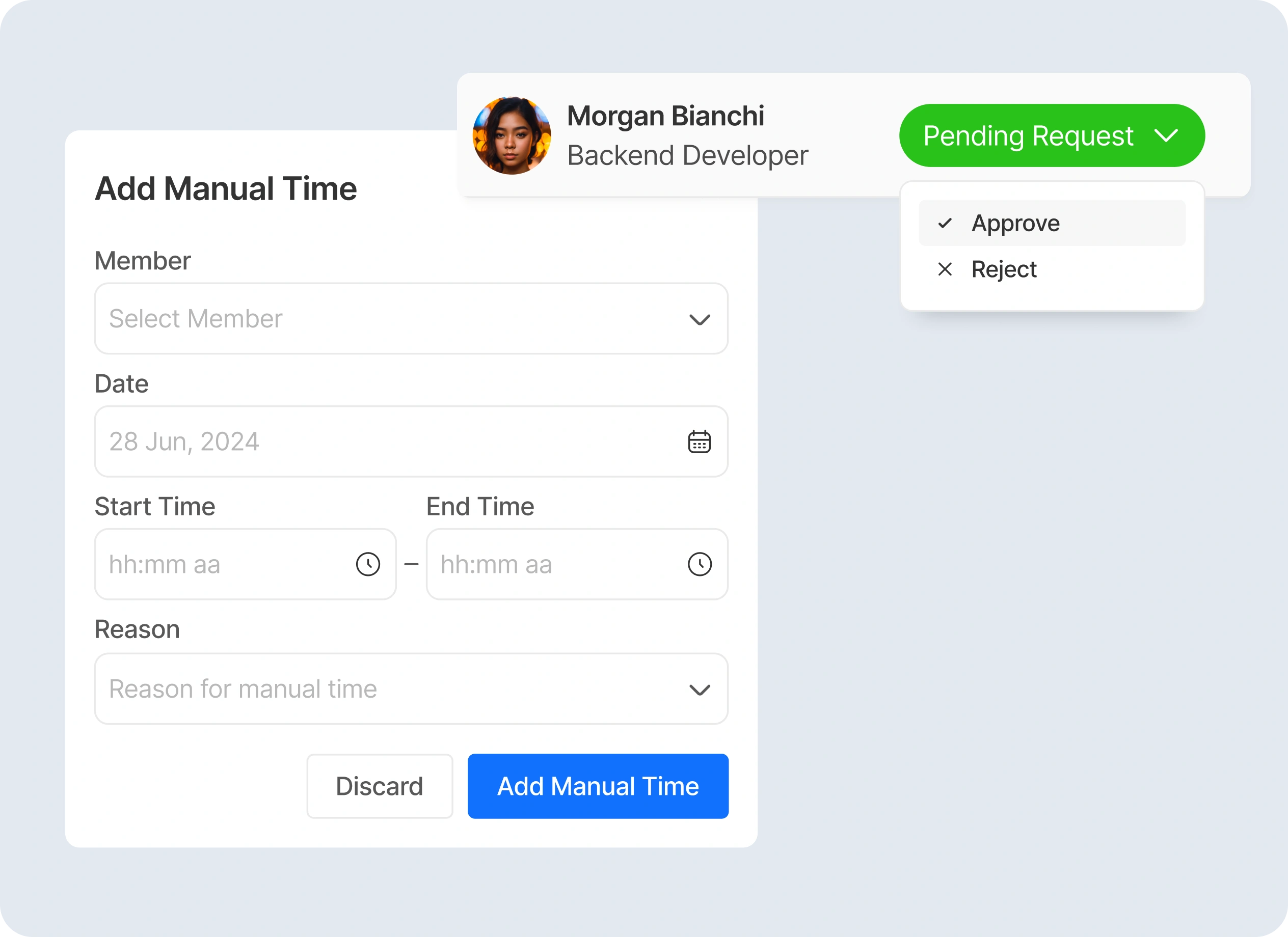Click the checkmark icon next to Approve
Viewport: 1288px width, 937px height.
click(945, 223)
